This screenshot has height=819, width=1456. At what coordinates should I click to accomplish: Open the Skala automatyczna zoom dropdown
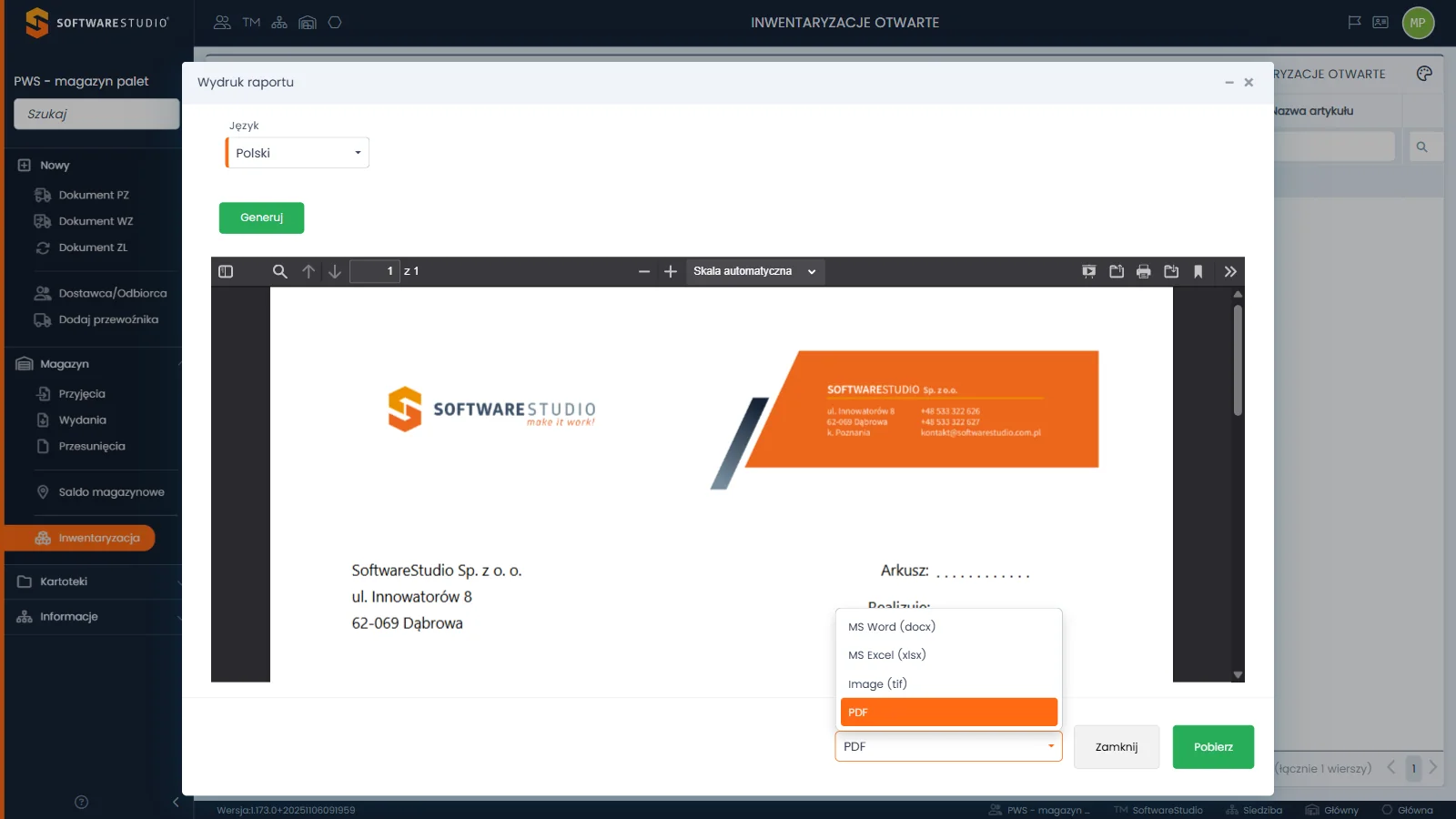coord(754,271)
